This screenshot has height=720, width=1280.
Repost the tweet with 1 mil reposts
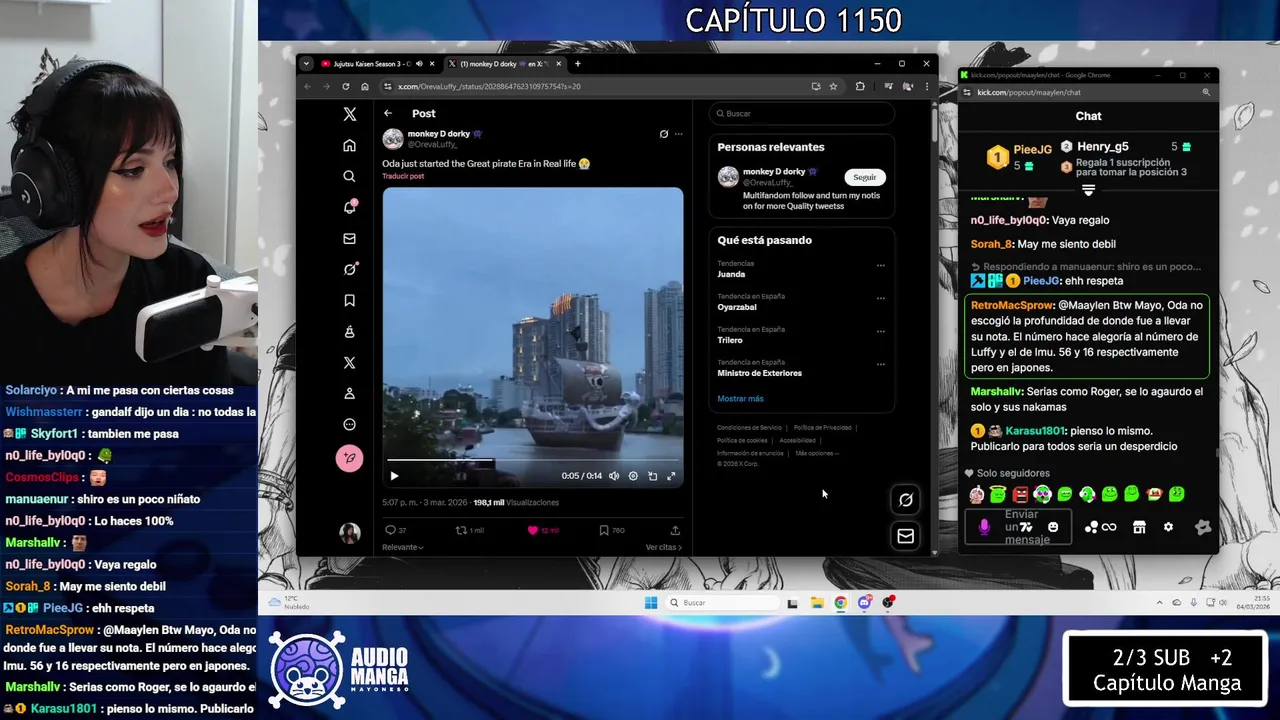(x=470, y=530)
